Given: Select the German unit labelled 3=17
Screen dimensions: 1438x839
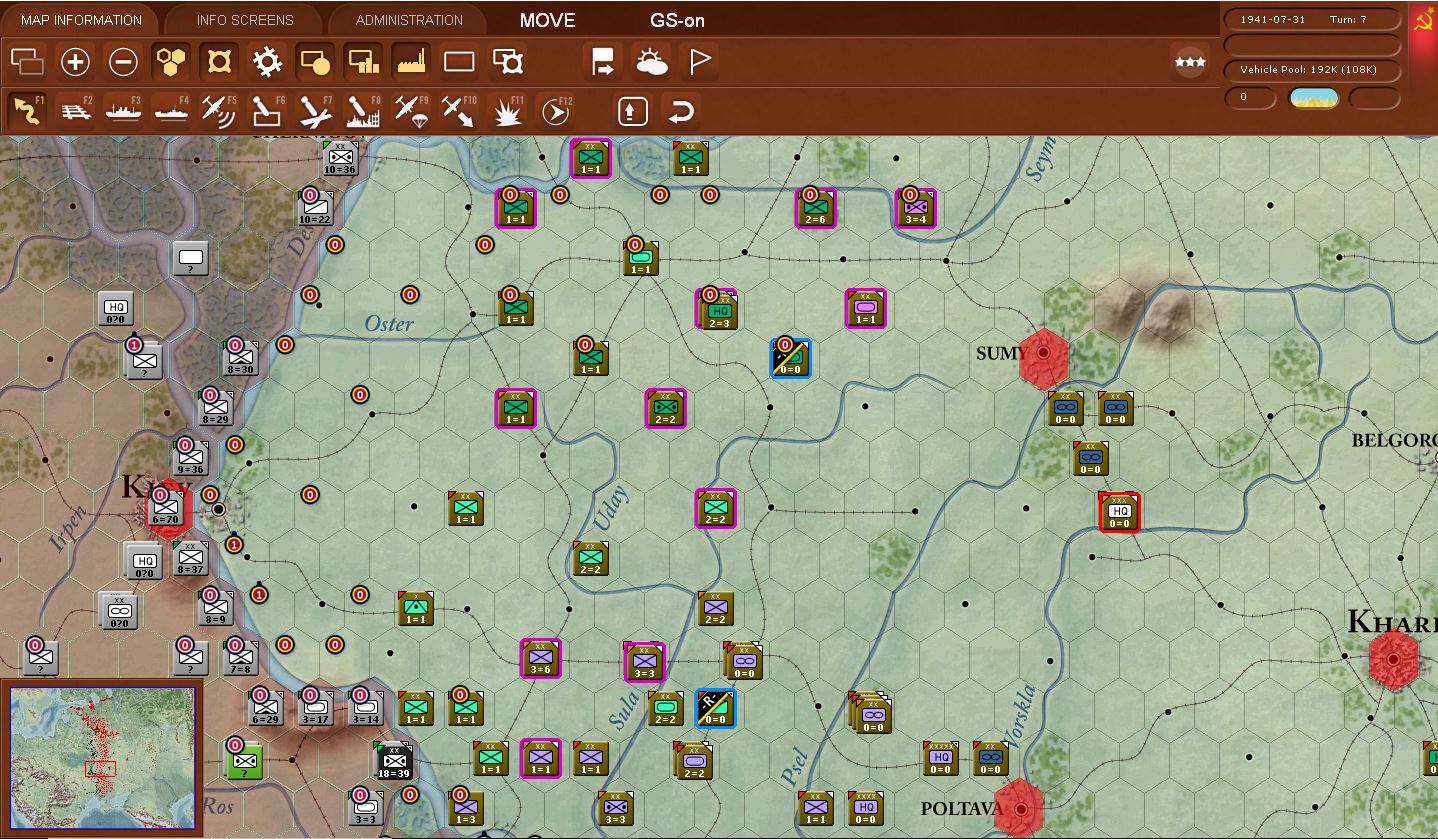Looking at the screenshot, I should (315, 708).
